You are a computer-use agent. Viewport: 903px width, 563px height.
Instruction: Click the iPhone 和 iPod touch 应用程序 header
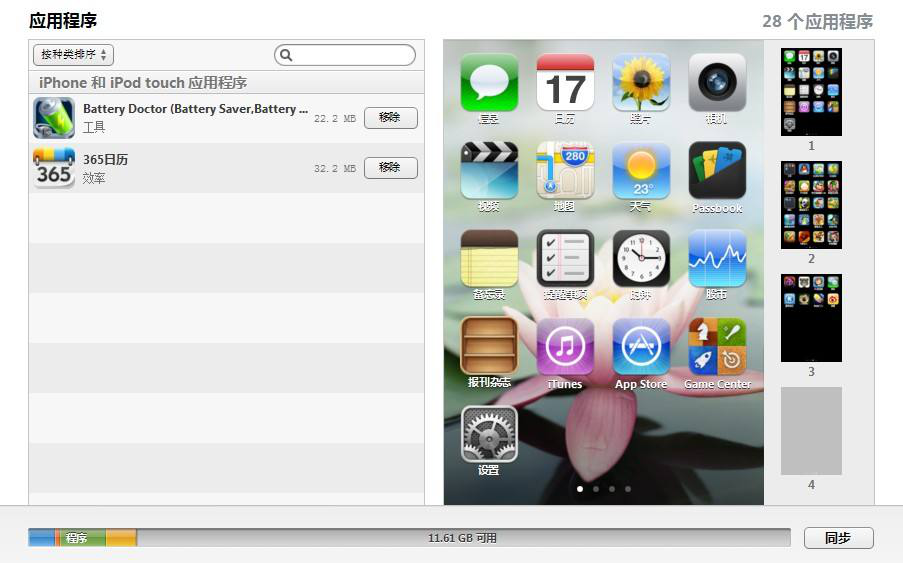pos(143,83)
